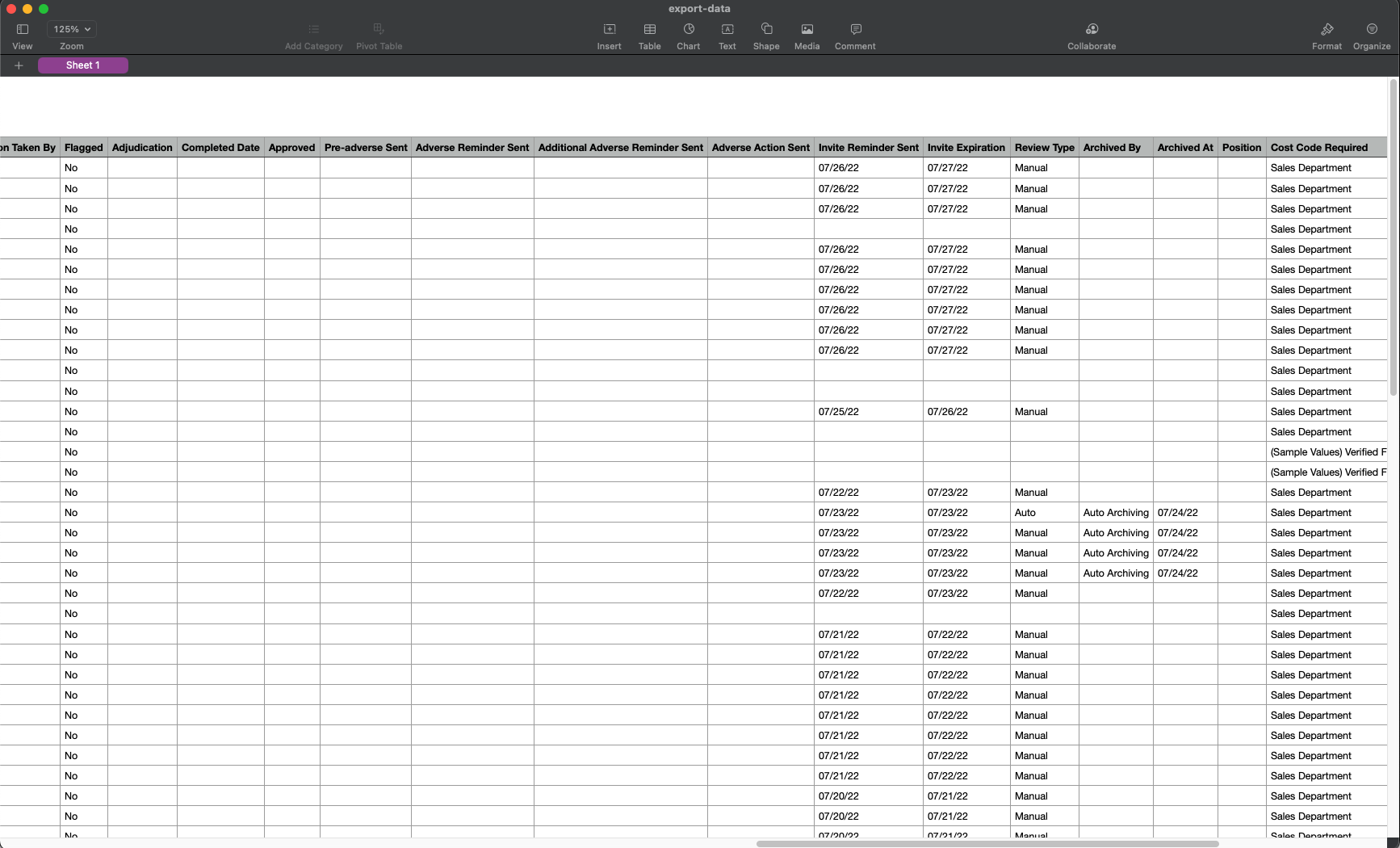
Task: Select Additional Adverse Reminder Sent header
Action: pyautogui.click(x=621, y=147)
